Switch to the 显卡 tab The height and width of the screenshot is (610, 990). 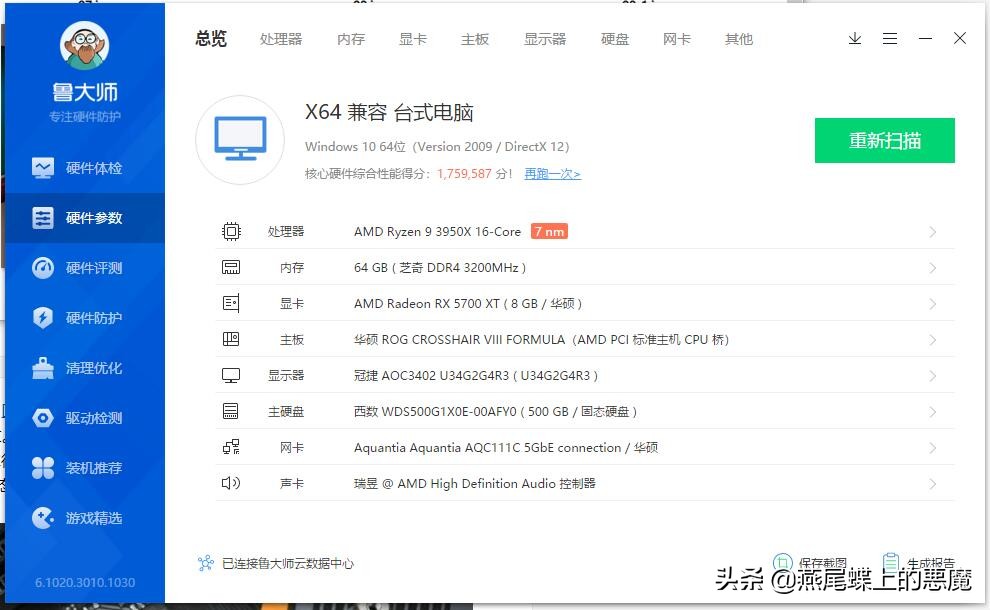(413, 39)
